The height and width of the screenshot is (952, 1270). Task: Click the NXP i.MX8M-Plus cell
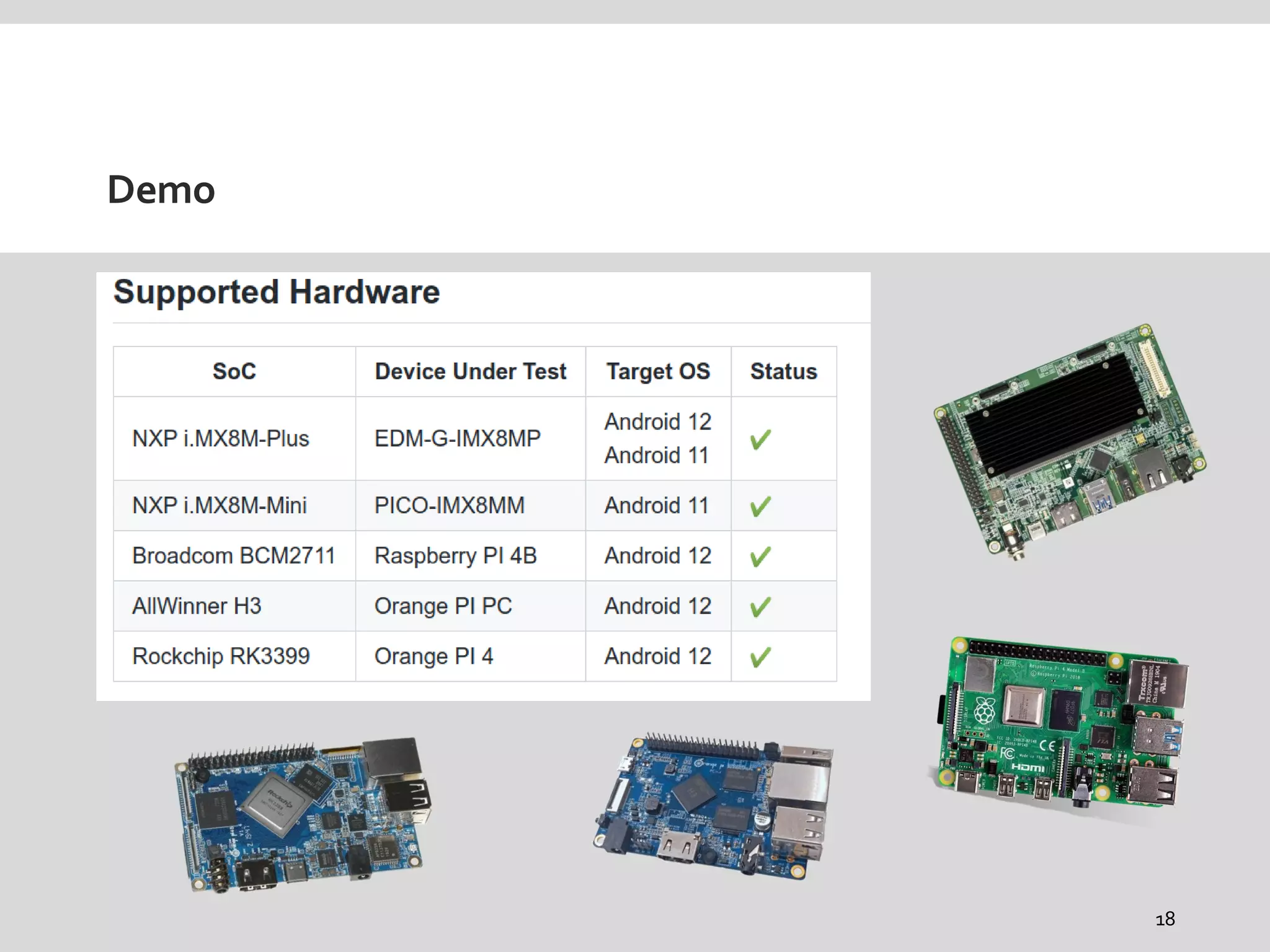point(221,439)
